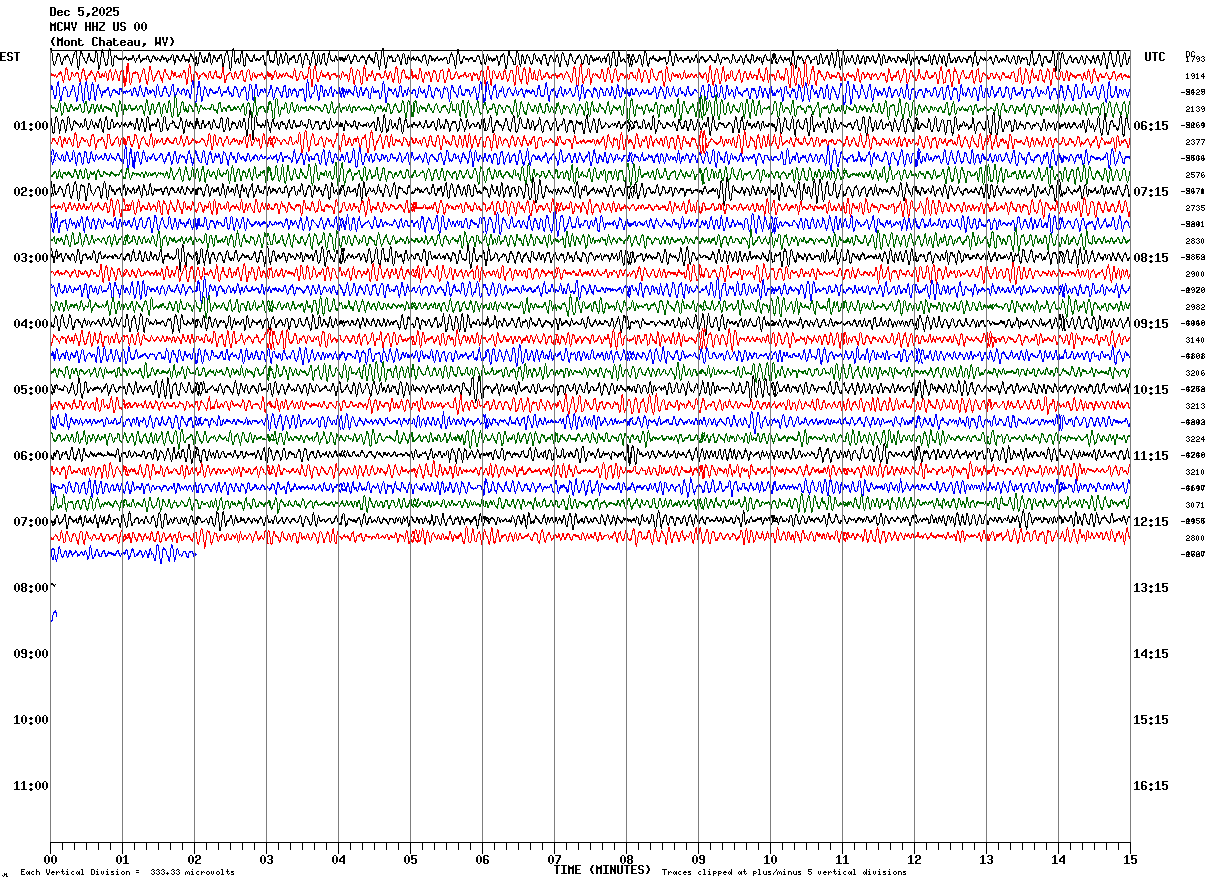Click the UTC column header
This screenshot has height=886, width=1210.
(1155, 57)
